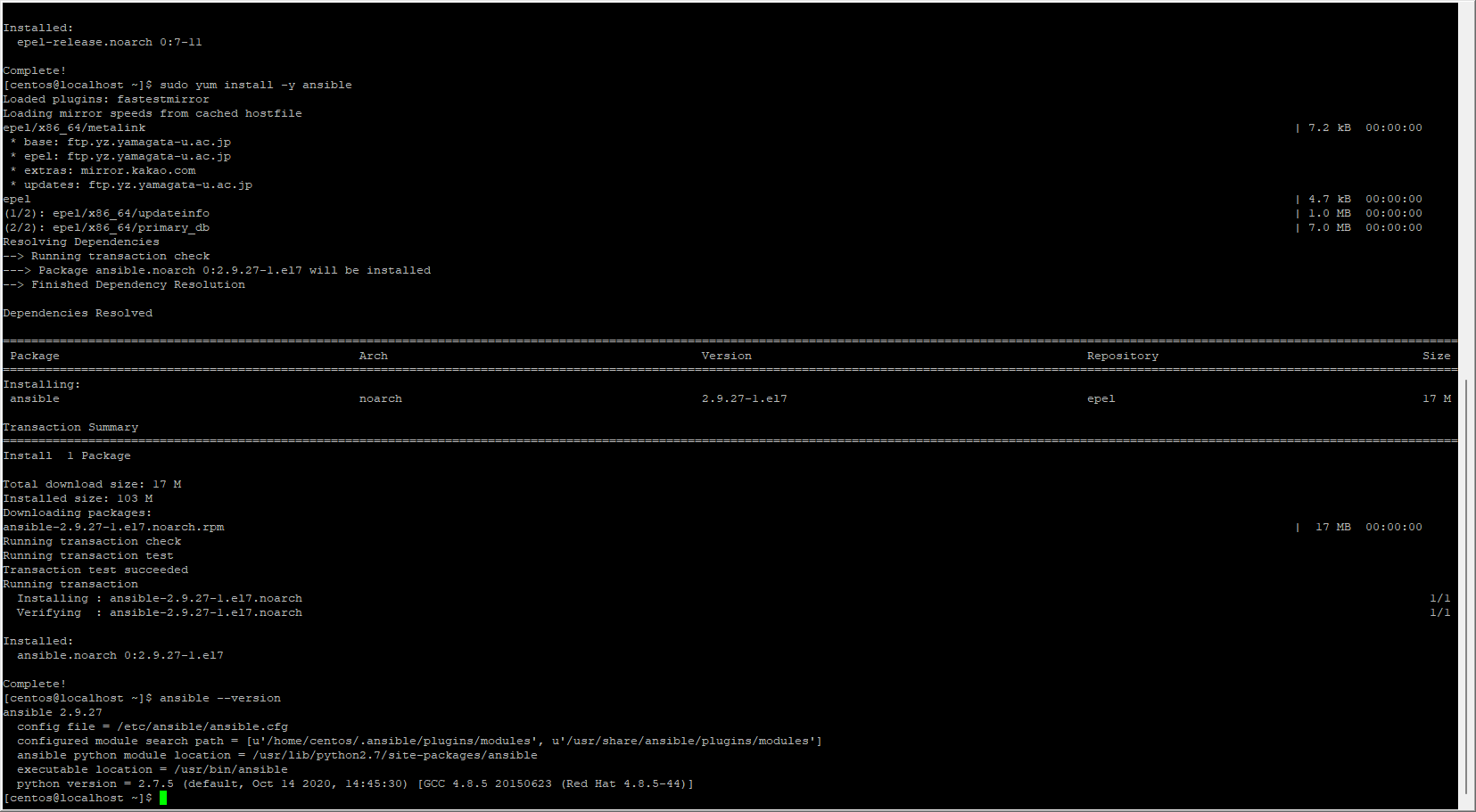Click 'ansible python module location' line
This screenshot has height=812, width=1476.
point(277,755)
